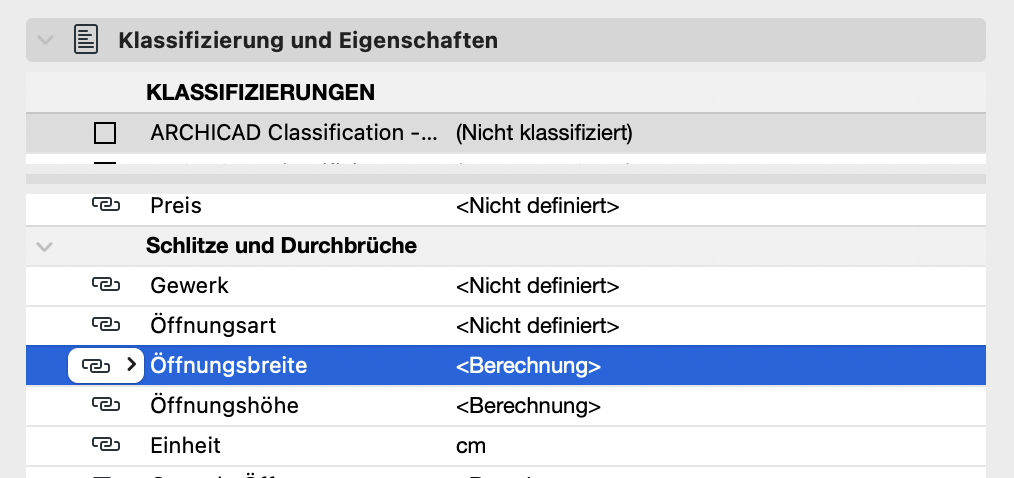Open the chevron next to Öffnungsbreite
This screenshot has width=1014, height=478.
(131, 365)
